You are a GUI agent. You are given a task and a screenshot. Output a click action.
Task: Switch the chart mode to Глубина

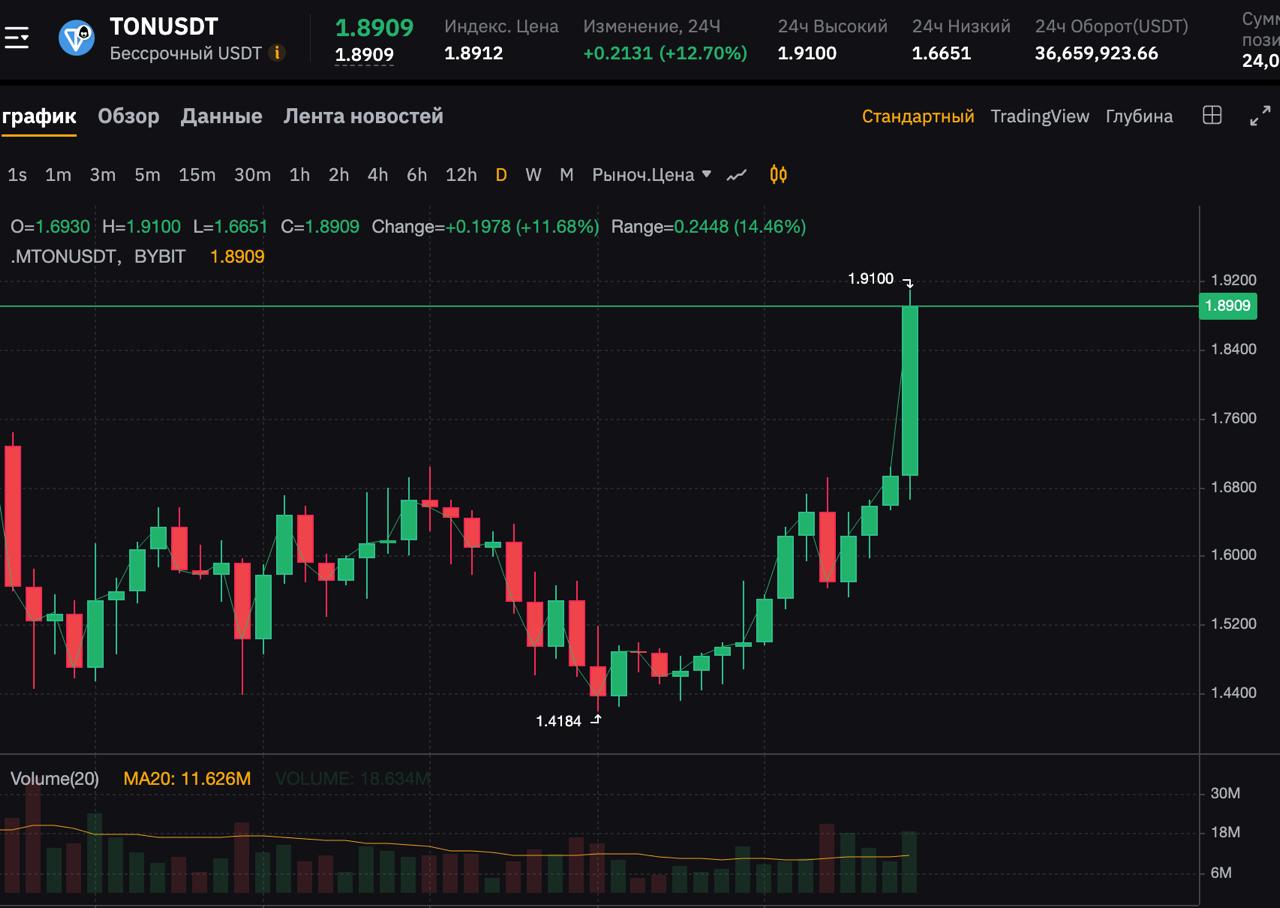tap(1139, 116)
